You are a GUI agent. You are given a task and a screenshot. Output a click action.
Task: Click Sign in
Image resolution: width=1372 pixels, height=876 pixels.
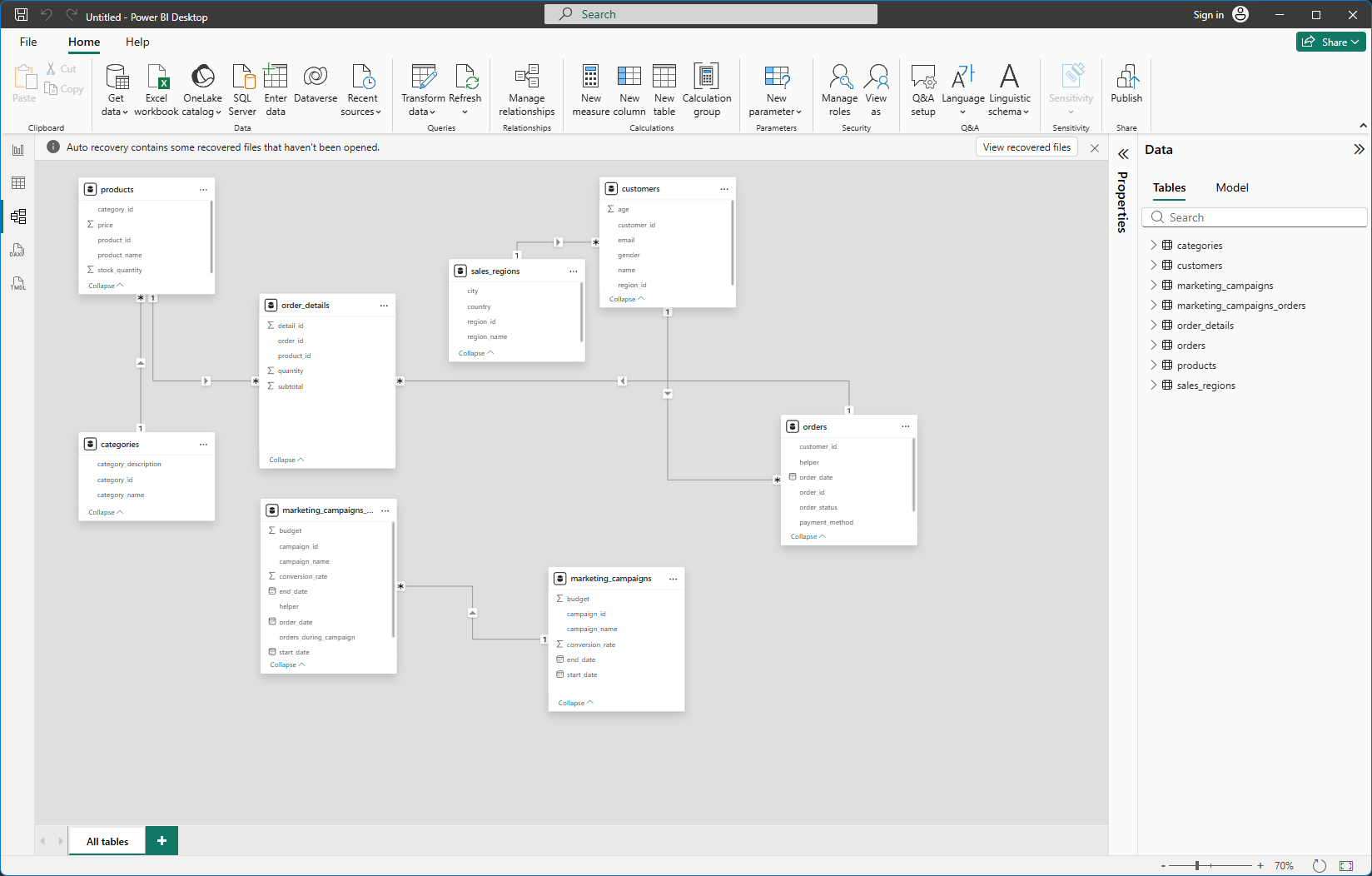pos(1208,14)
